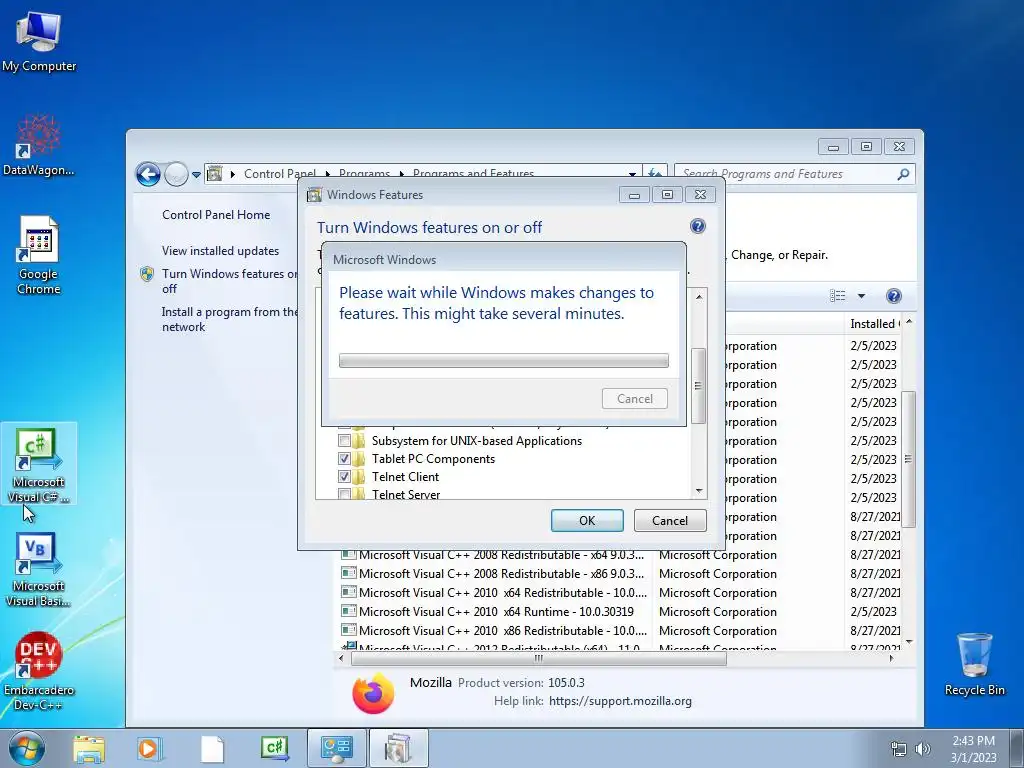Viewport: 1024px width, 768px height.
Task: Toggle Subsystem for UNIX-based Applications checkbox
Action: (344, 441)
